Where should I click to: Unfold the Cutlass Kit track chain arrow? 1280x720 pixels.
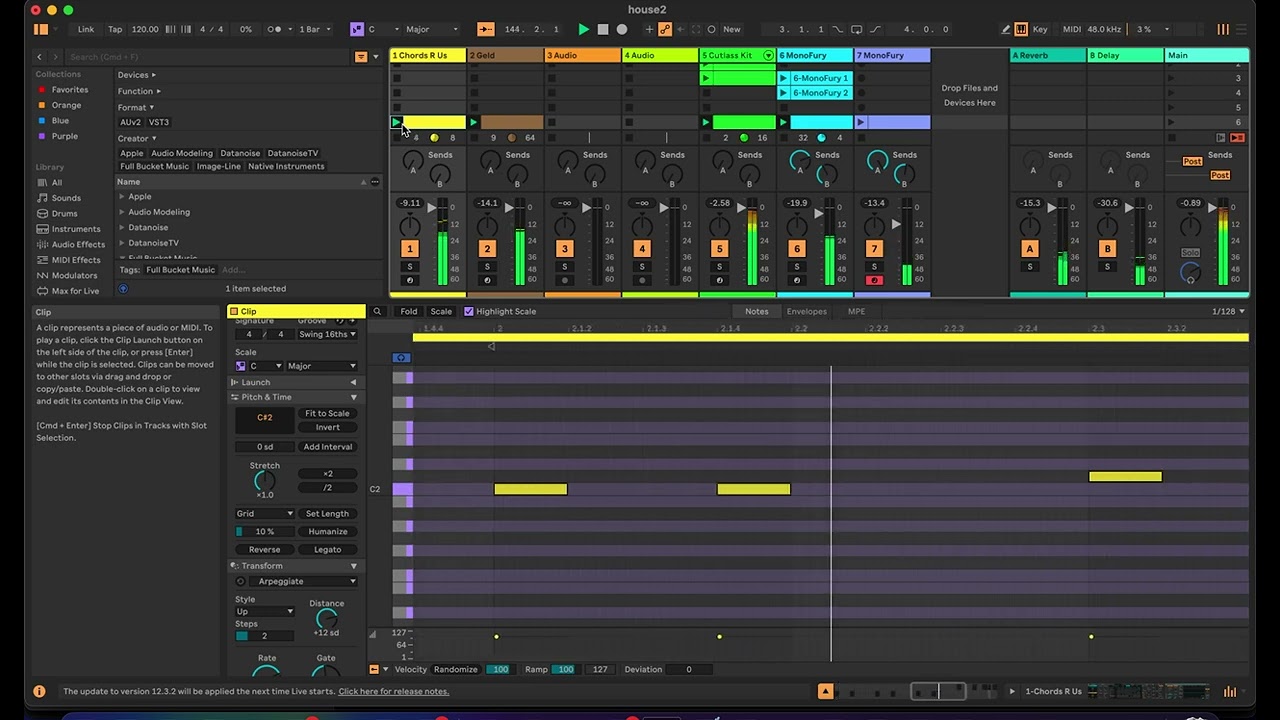point(768,55)
